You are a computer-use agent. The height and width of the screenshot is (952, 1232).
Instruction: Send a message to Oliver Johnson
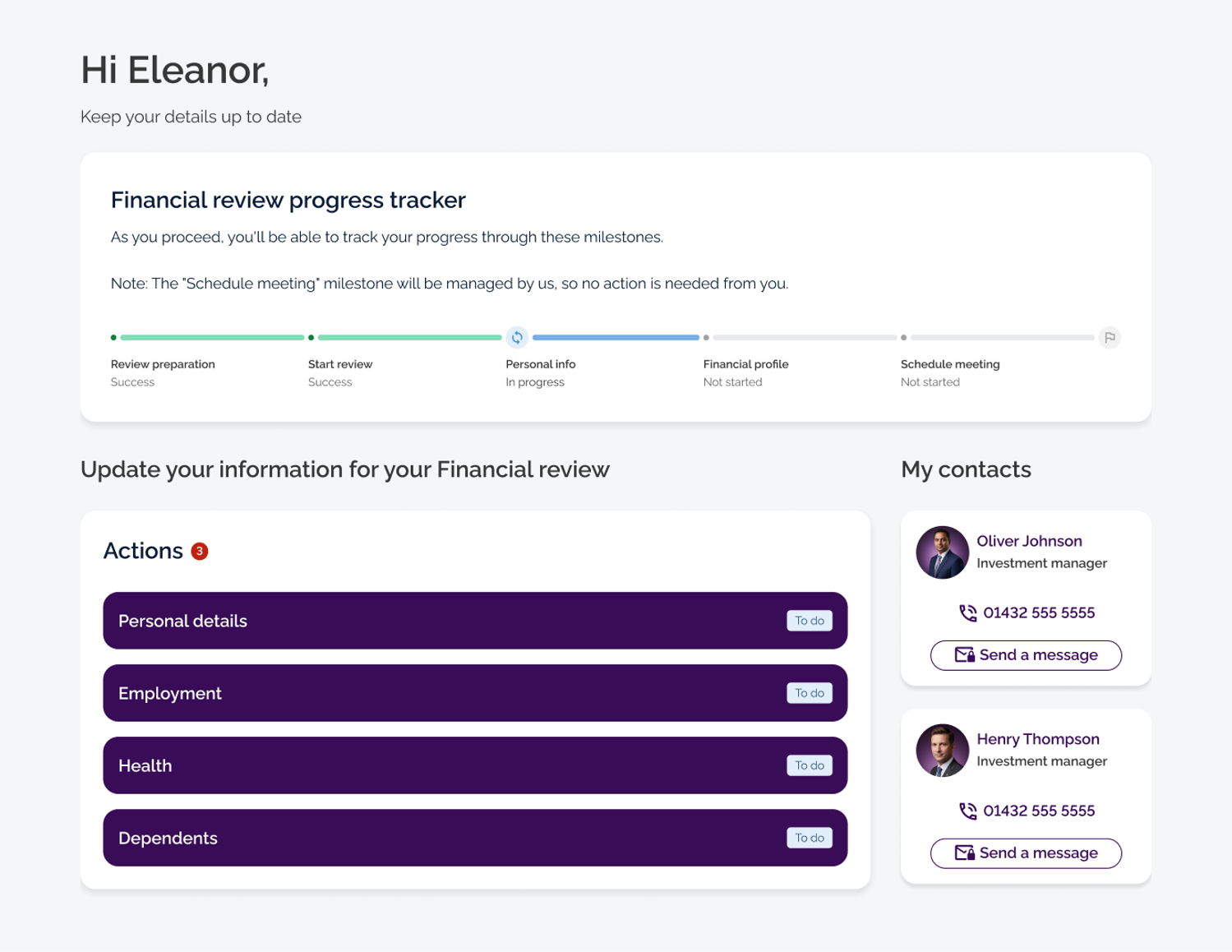(x=1026, y=655)
